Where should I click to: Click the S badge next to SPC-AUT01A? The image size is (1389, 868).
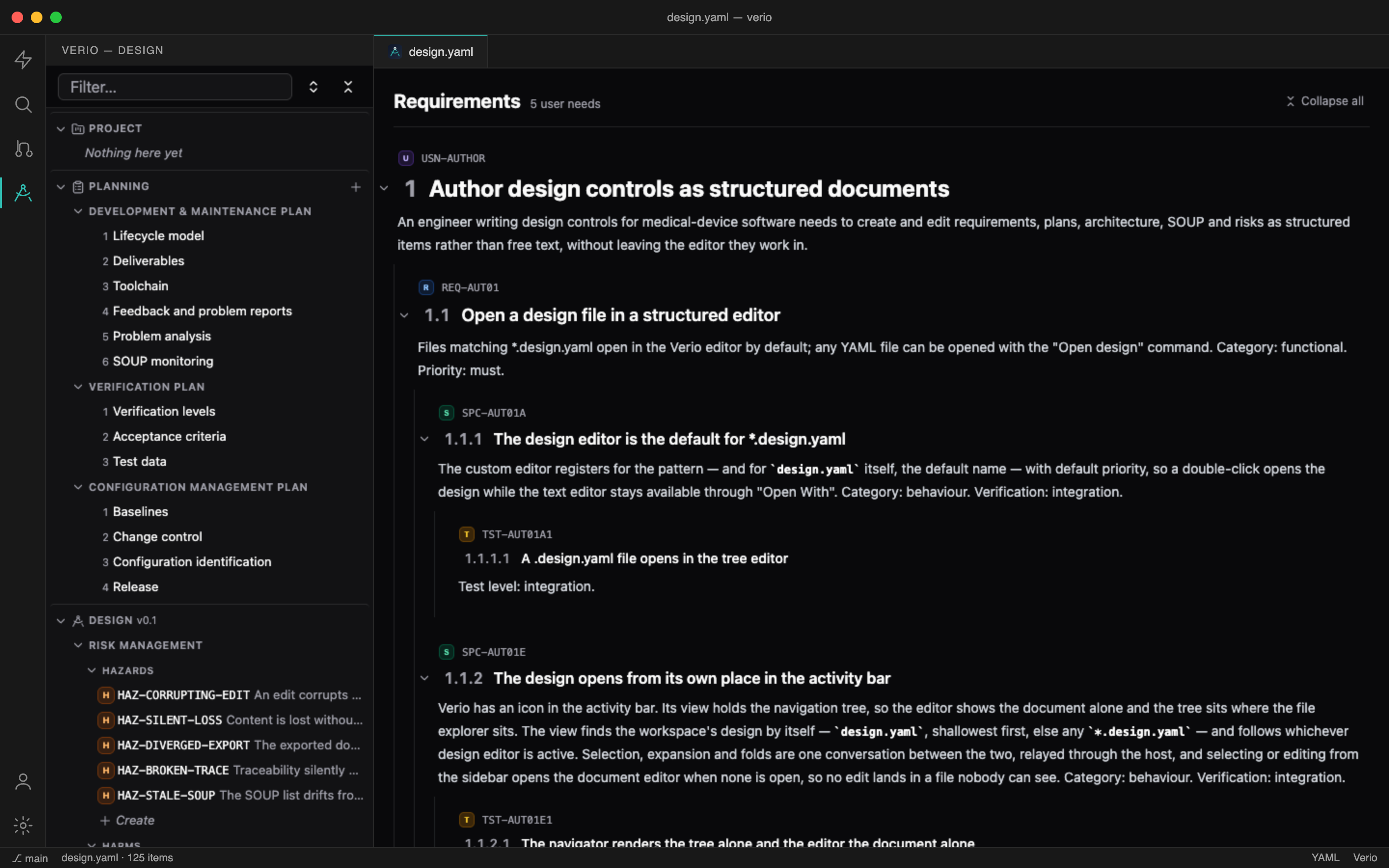pyautogui.click(x=446, y=413)
